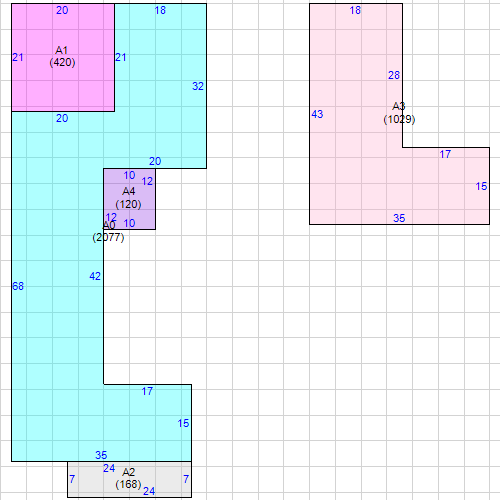500x500 pixels.
Task: Select the gray A2 area shape
Action: [x=129, y=479]
